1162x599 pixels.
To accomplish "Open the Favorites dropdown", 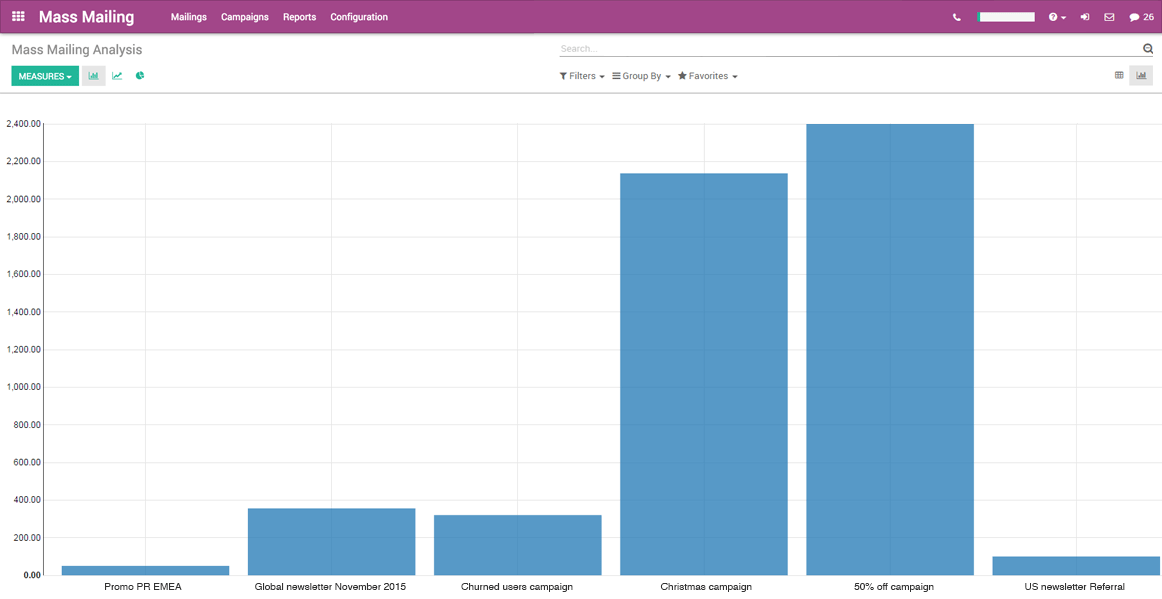I will tap(707, 75).
